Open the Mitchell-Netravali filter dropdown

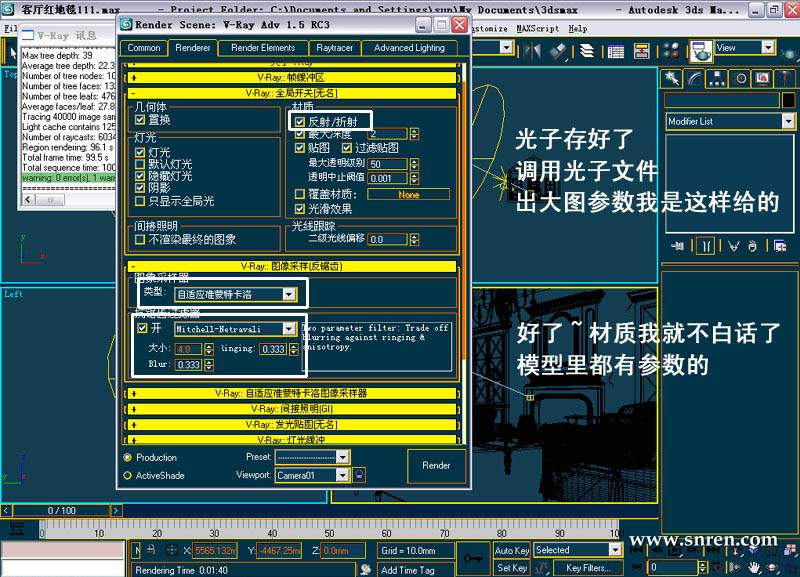(289, 329)
